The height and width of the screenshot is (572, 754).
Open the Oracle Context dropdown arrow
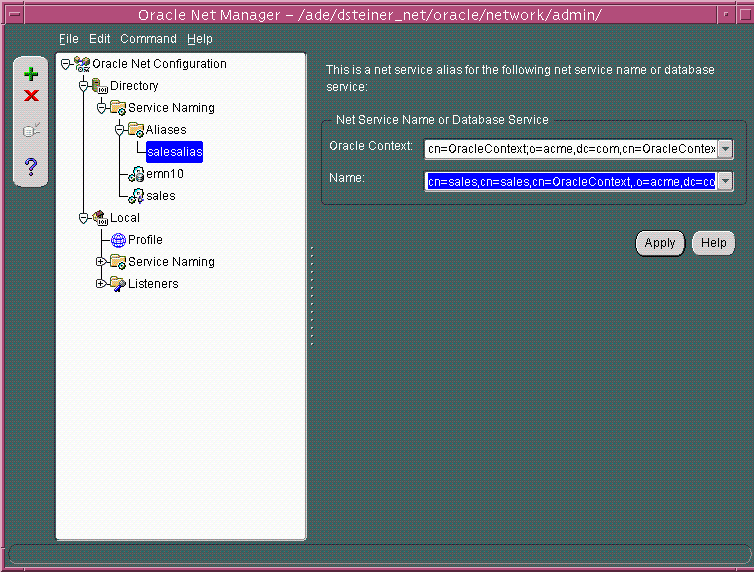pyautogui.click(x=725, y=149)
